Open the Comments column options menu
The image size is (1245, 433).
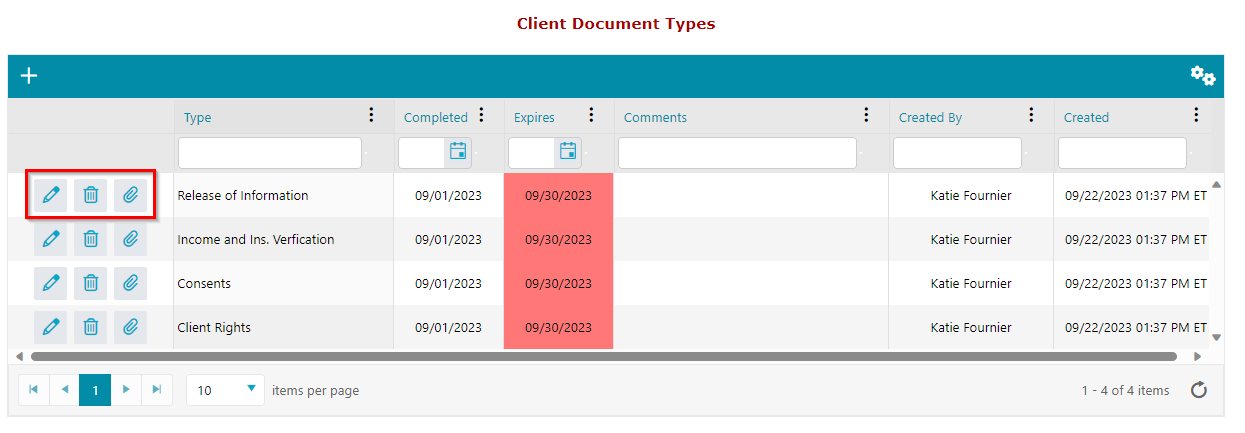click(x=866, y=116)
